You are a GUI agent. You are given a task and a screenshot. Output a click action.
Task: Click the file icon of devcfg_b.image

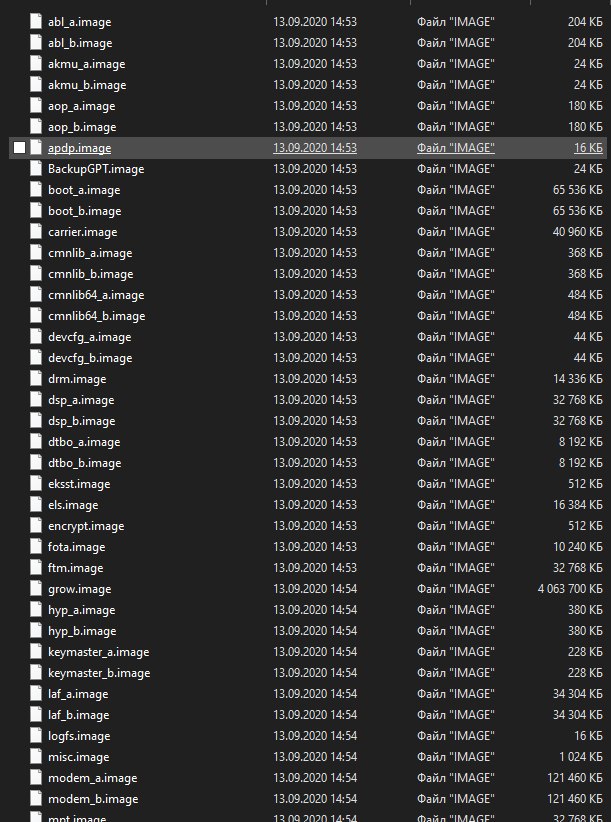[36, 358]
